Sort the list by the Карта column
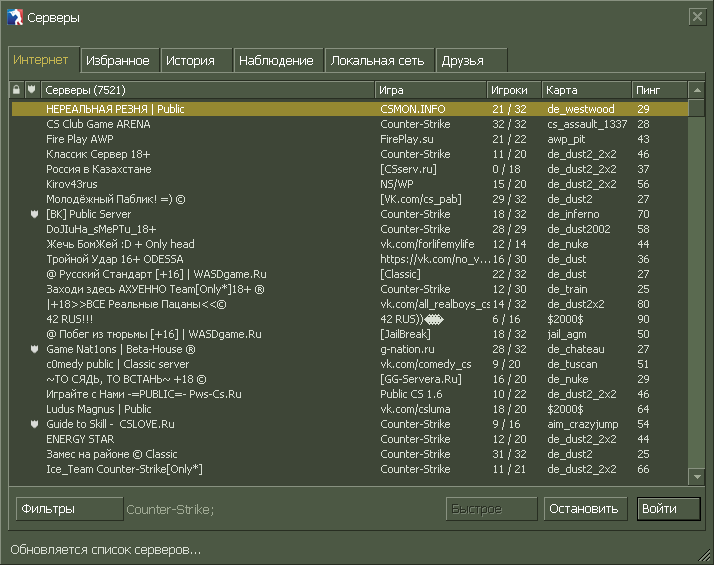Viewport: 714px width, 565px height. point(586,90)
